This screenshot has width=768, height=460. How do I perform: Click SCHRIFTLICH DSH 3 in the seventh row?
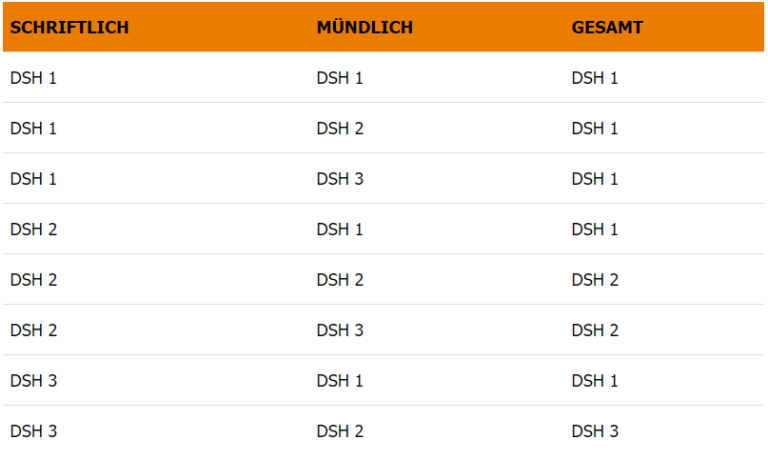(x=33, y=381)
